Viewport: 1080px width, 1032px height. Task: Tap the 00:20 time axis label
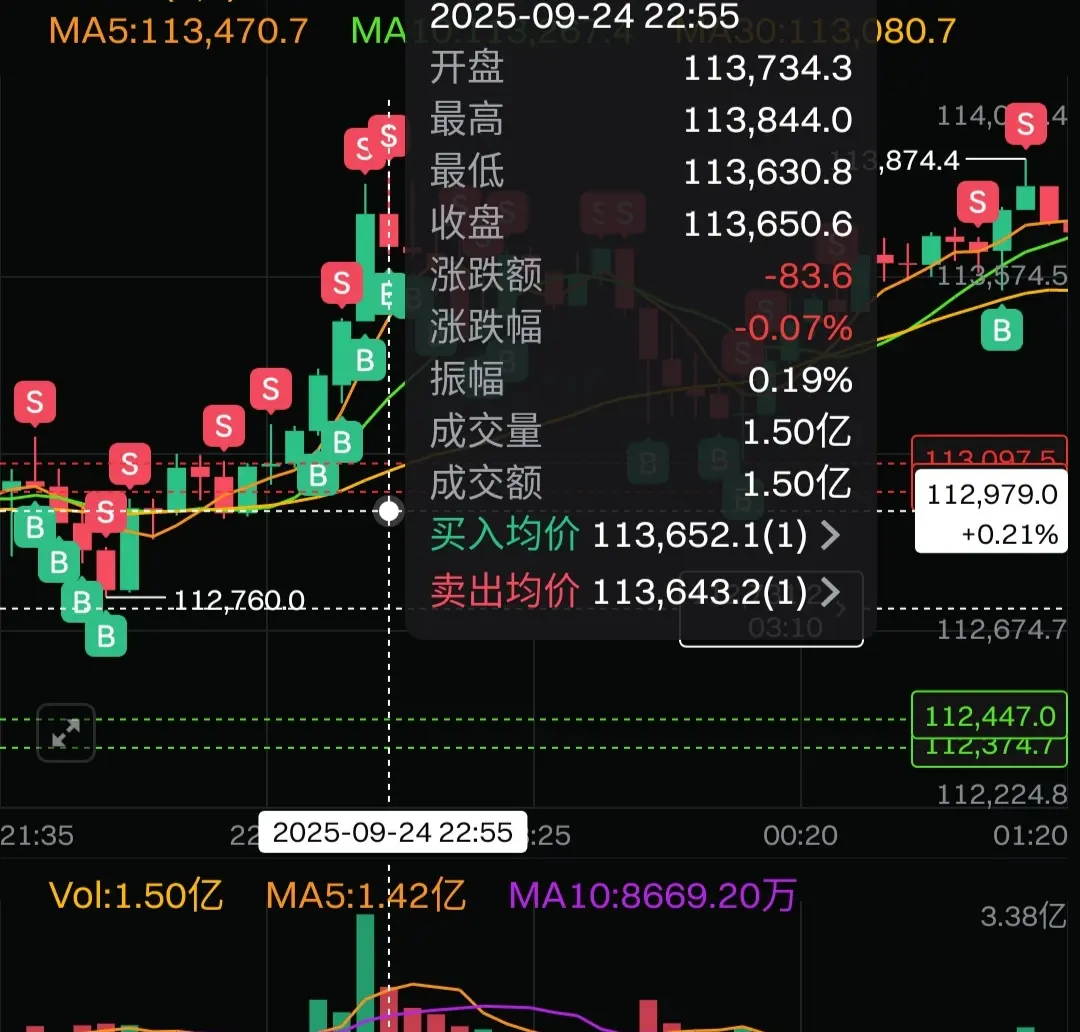tap(800, 835)
